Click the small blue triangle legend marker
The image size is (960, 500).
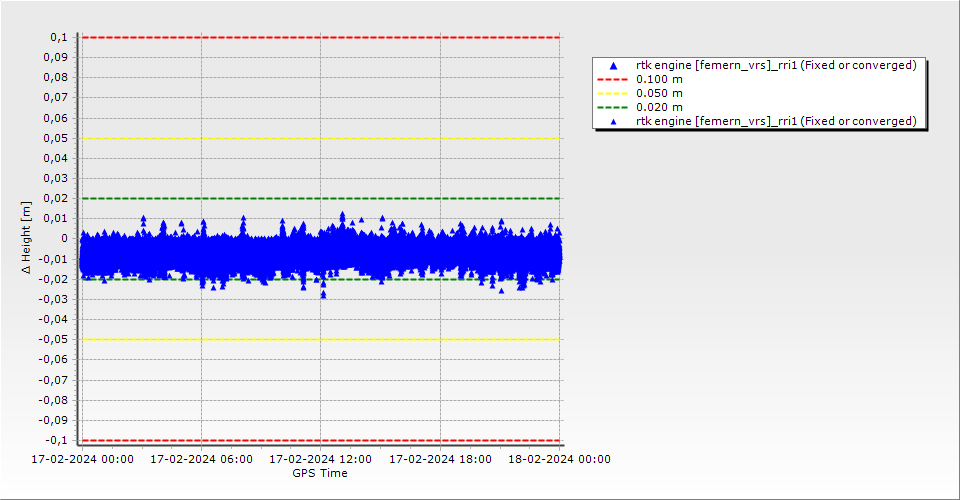614,121
